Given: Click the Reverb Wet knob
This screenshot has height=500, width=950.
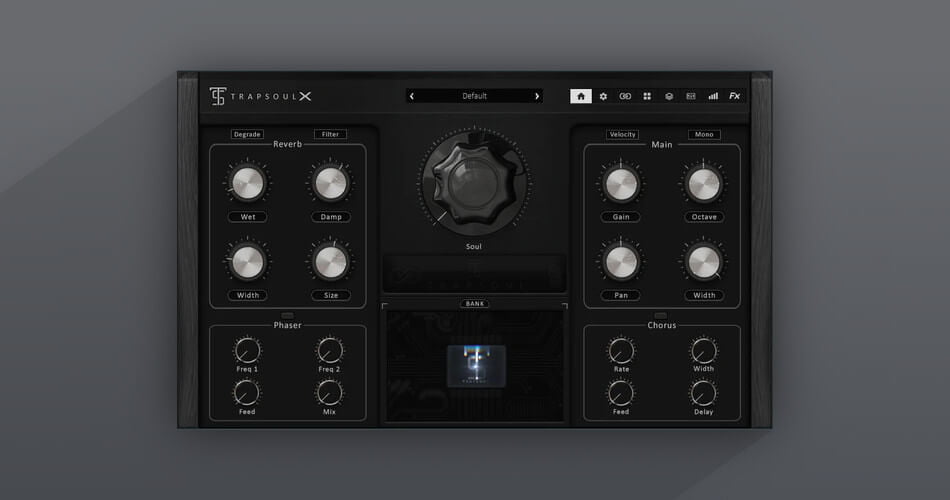Looking at the screenshot, I should click(x=248, y=183).
